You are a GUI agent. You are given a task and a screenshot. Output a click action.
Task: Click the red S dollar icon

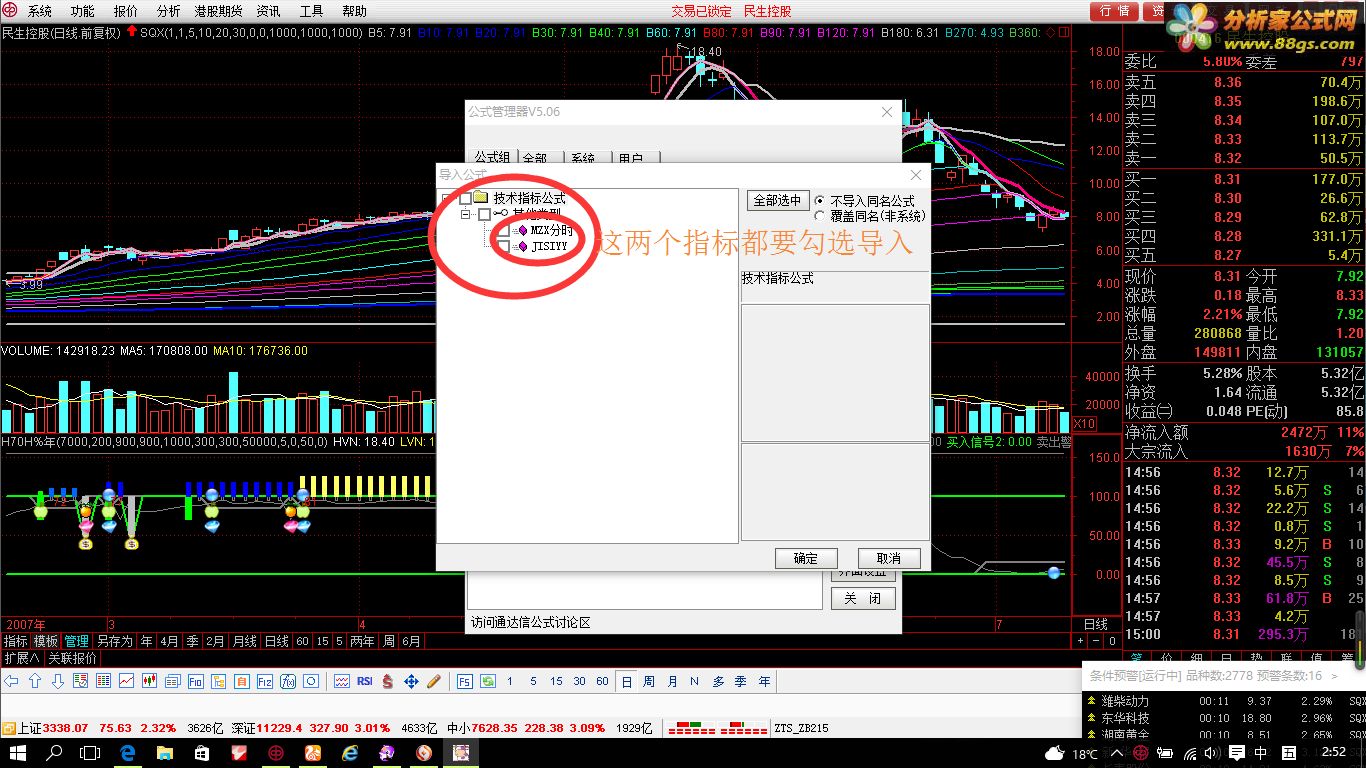point(388,681)
